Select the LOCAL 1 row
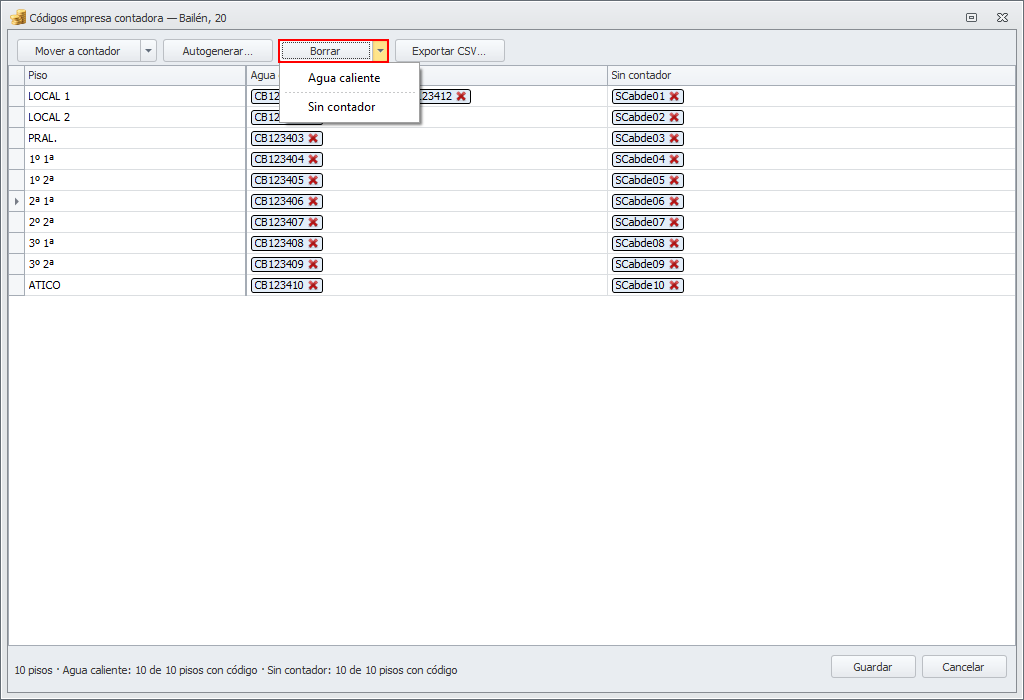Screen dimensions: 1024x700 (512, 97)
